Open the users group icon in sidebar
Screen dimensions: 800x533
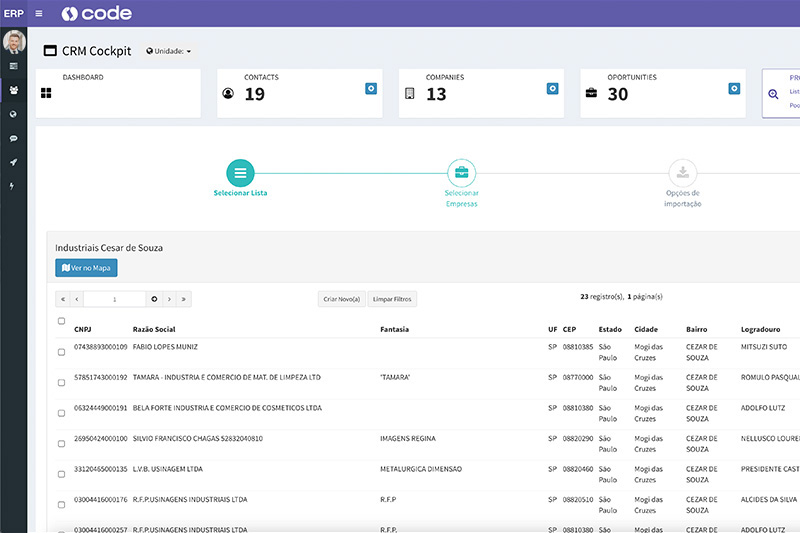pyautogui.click(x=13, y=90)
